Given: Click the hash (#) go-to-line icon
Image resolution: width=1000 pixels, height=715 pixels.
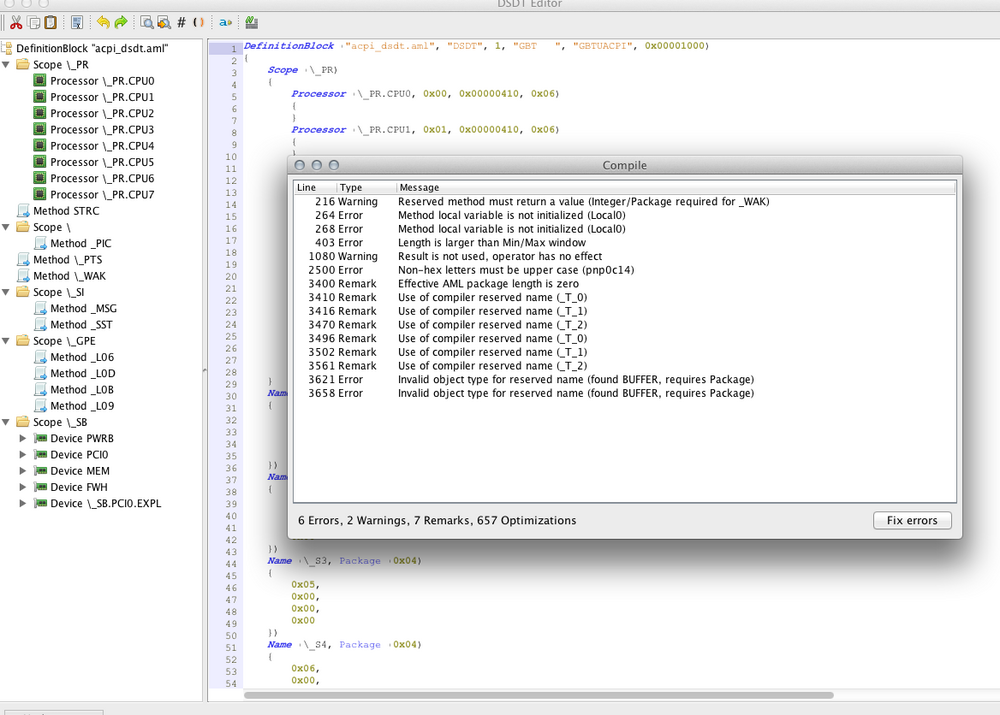Looking at the screenshot, I should point(181,22).
